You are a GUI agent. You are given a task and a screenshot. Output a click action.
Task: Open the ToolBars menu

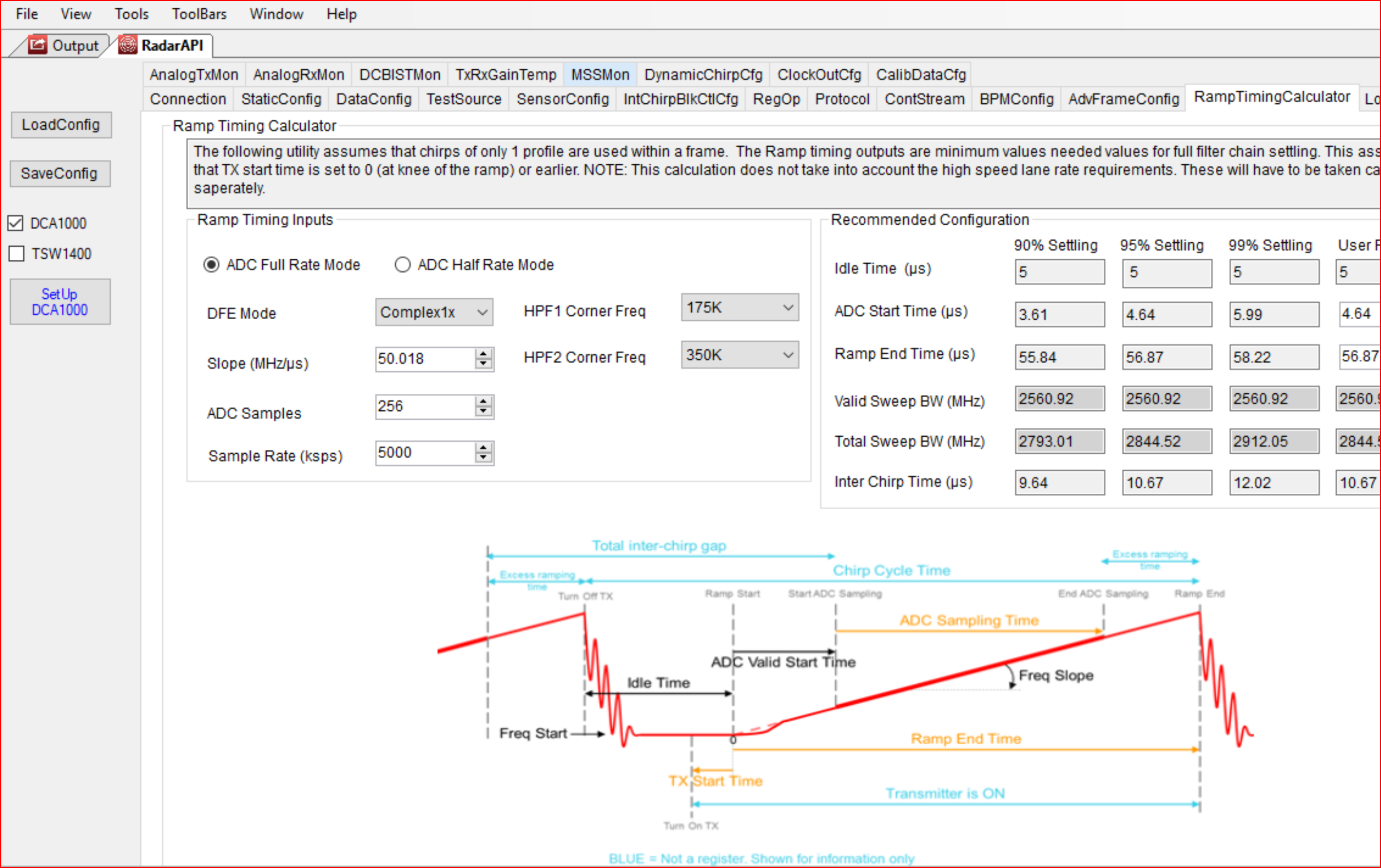[x=199, y=14]
